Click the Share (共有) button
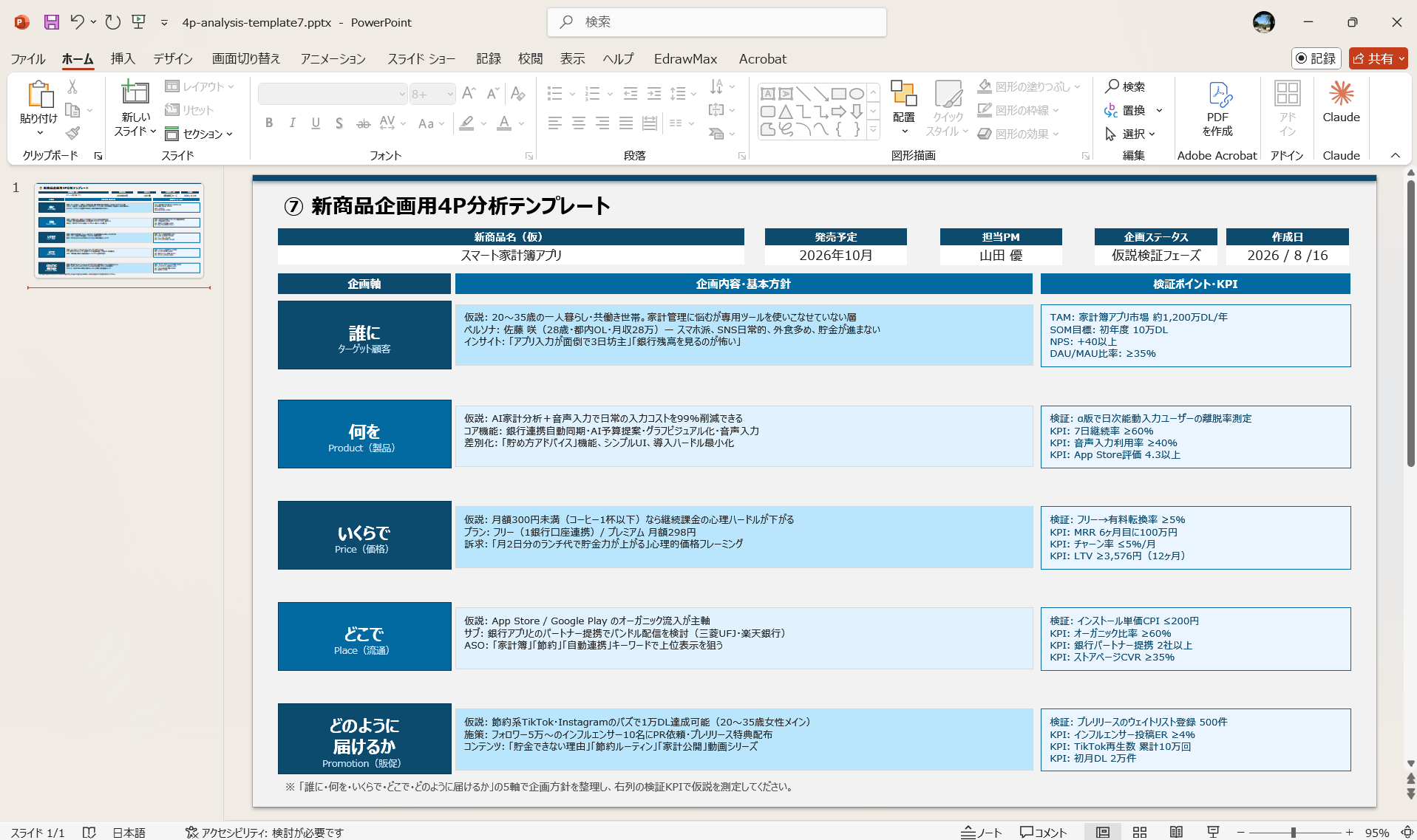 (x=1379, y=58)
